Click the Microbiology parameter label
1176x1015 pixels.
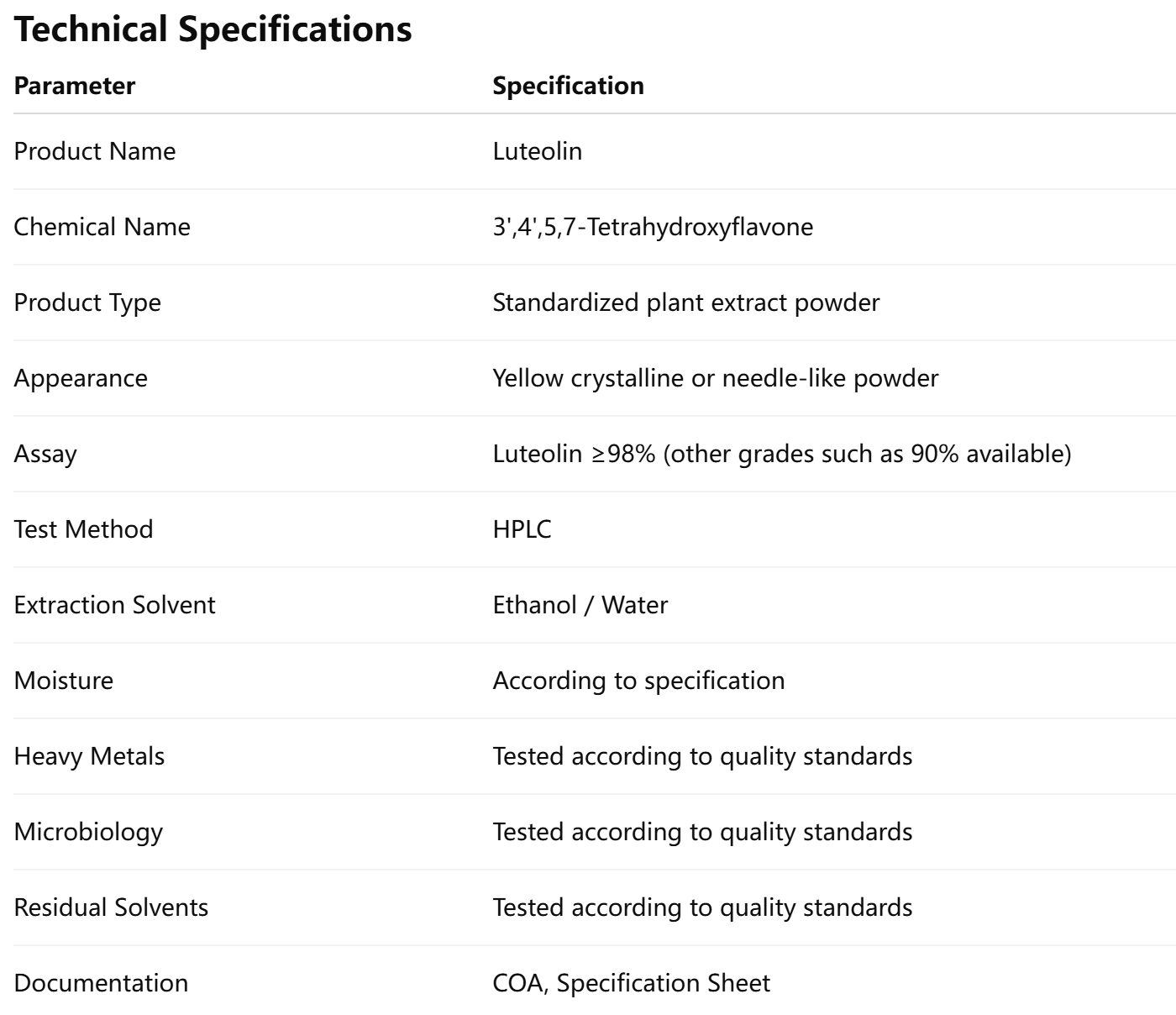(88, 832)
